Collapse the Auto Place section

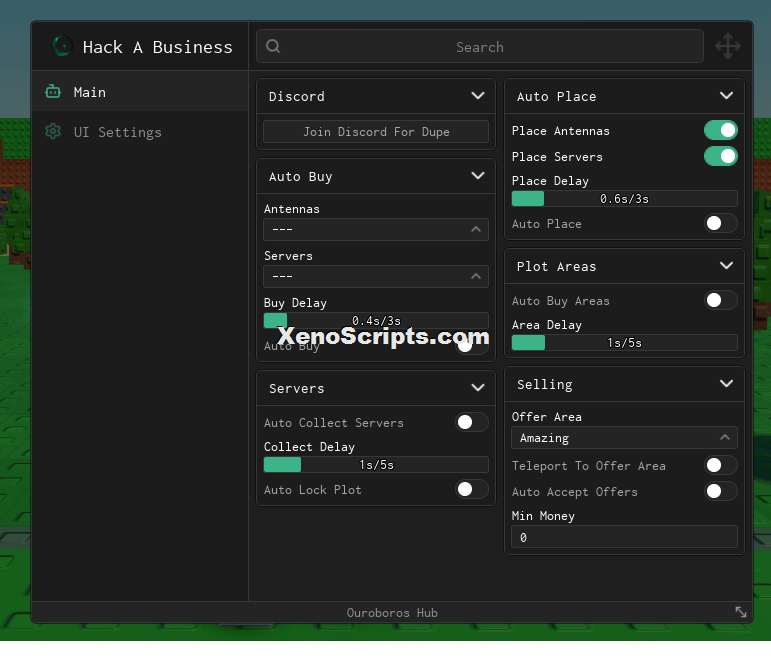(726, 95)
